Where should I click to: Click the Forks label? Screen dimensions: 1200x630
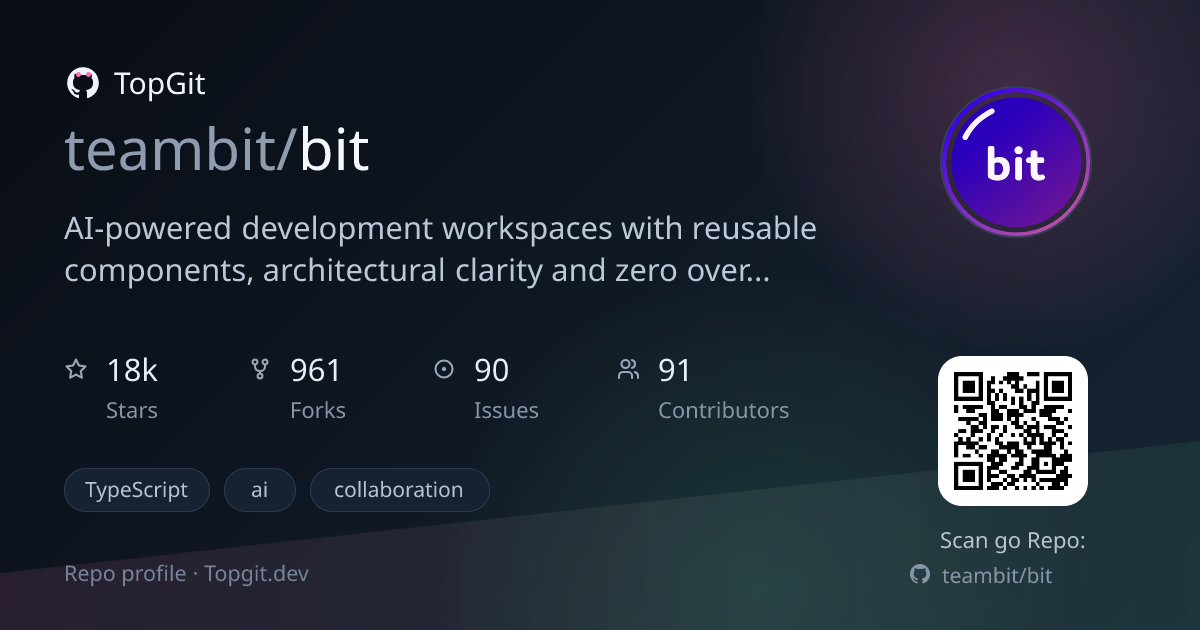point(318,410)
